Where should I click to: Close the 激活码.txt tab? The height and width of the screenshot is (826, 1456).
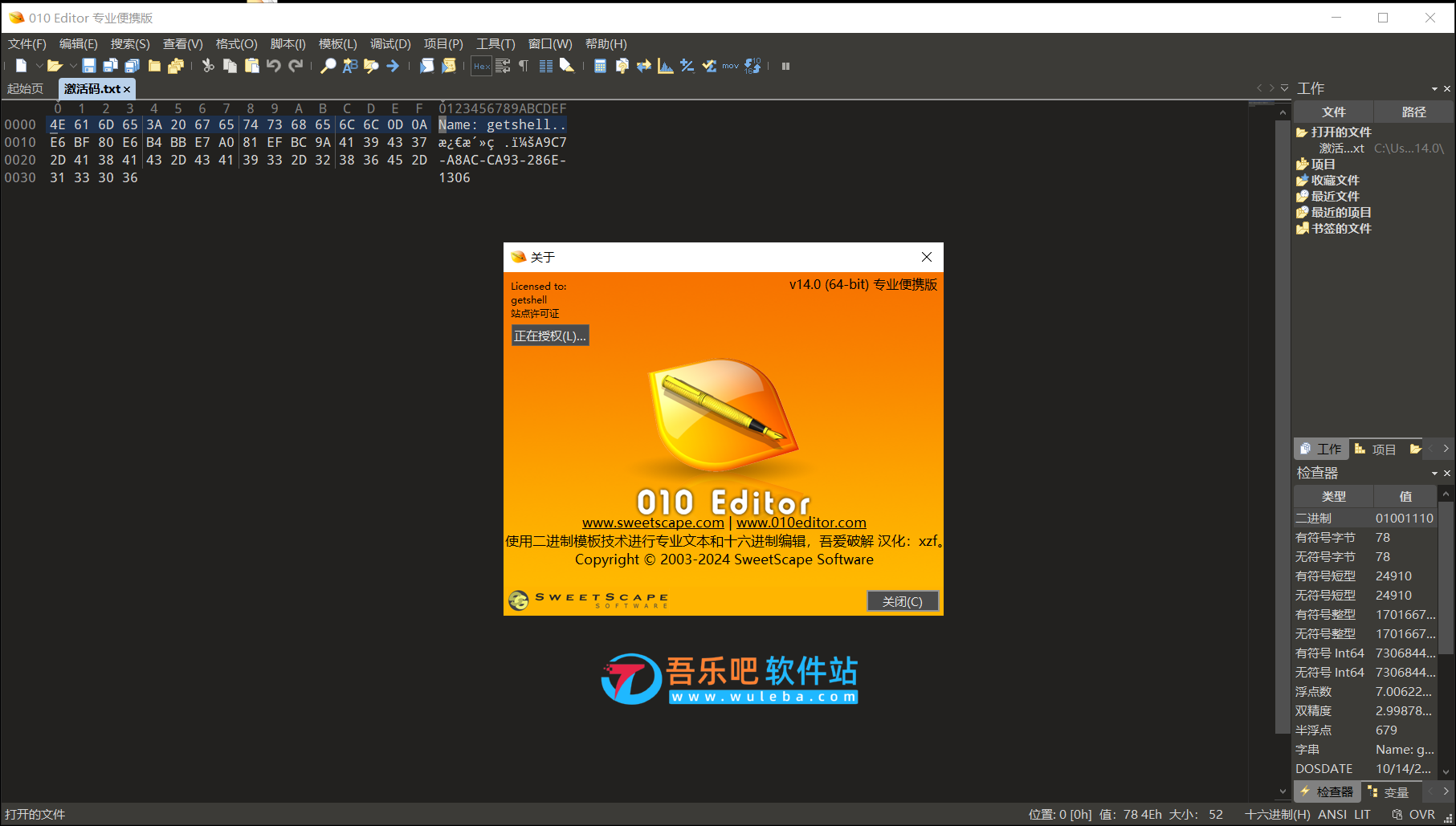pyautogui.click(x=127, y=89)
